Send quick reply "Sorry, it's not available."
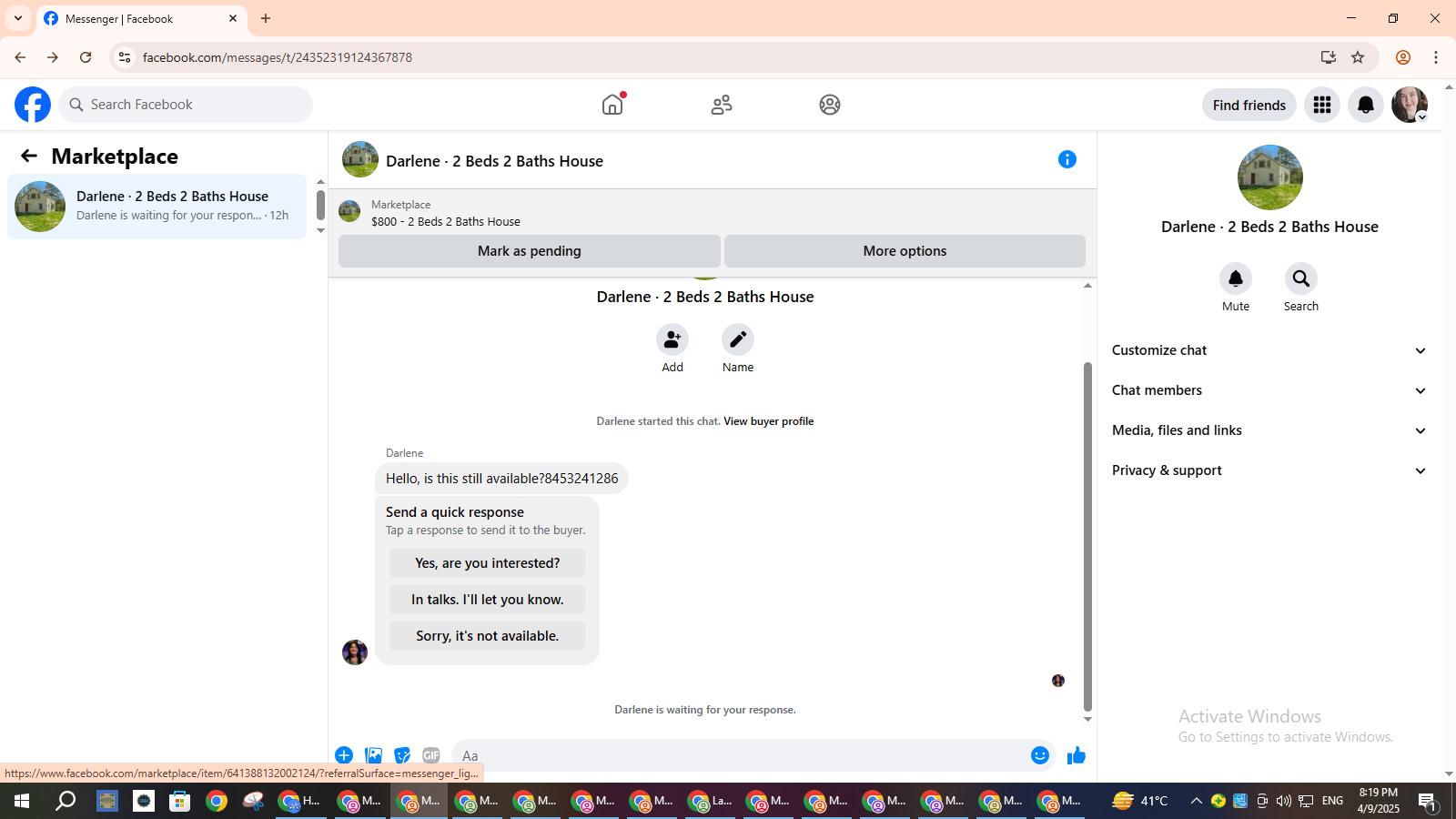Viewport: 1456px width, 819px height. coord(488,636)
